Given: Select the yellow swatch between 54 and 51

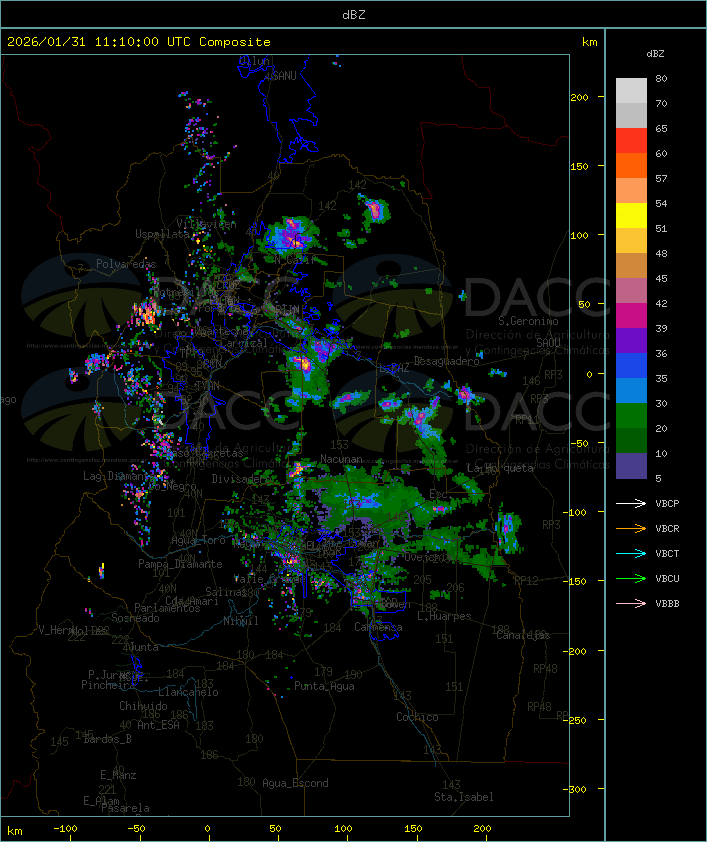Looking at the screenshot, I should (631, 216).
